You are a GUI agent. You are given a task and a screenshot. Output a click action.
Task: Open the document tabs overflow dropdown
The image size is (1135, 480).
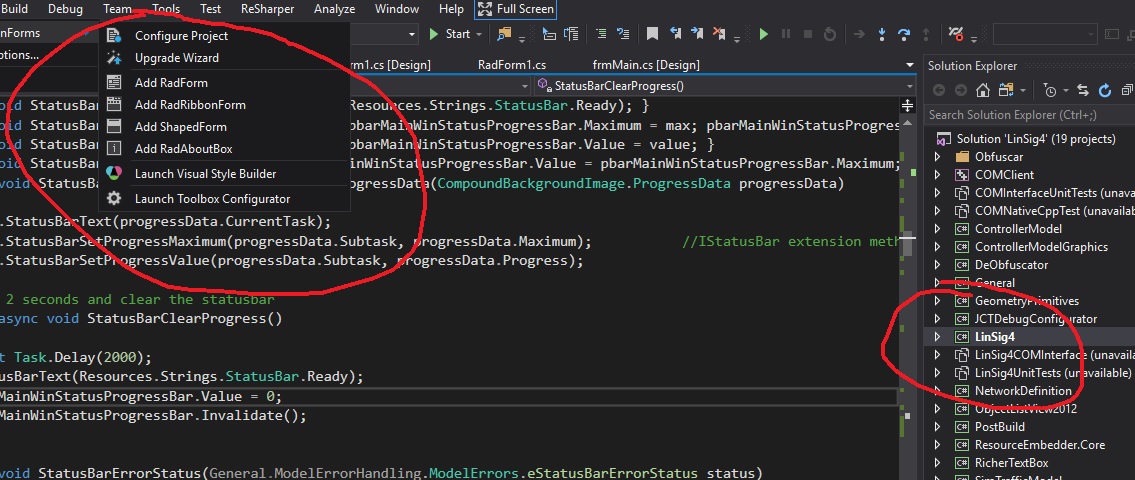click(x=910, y=65)
